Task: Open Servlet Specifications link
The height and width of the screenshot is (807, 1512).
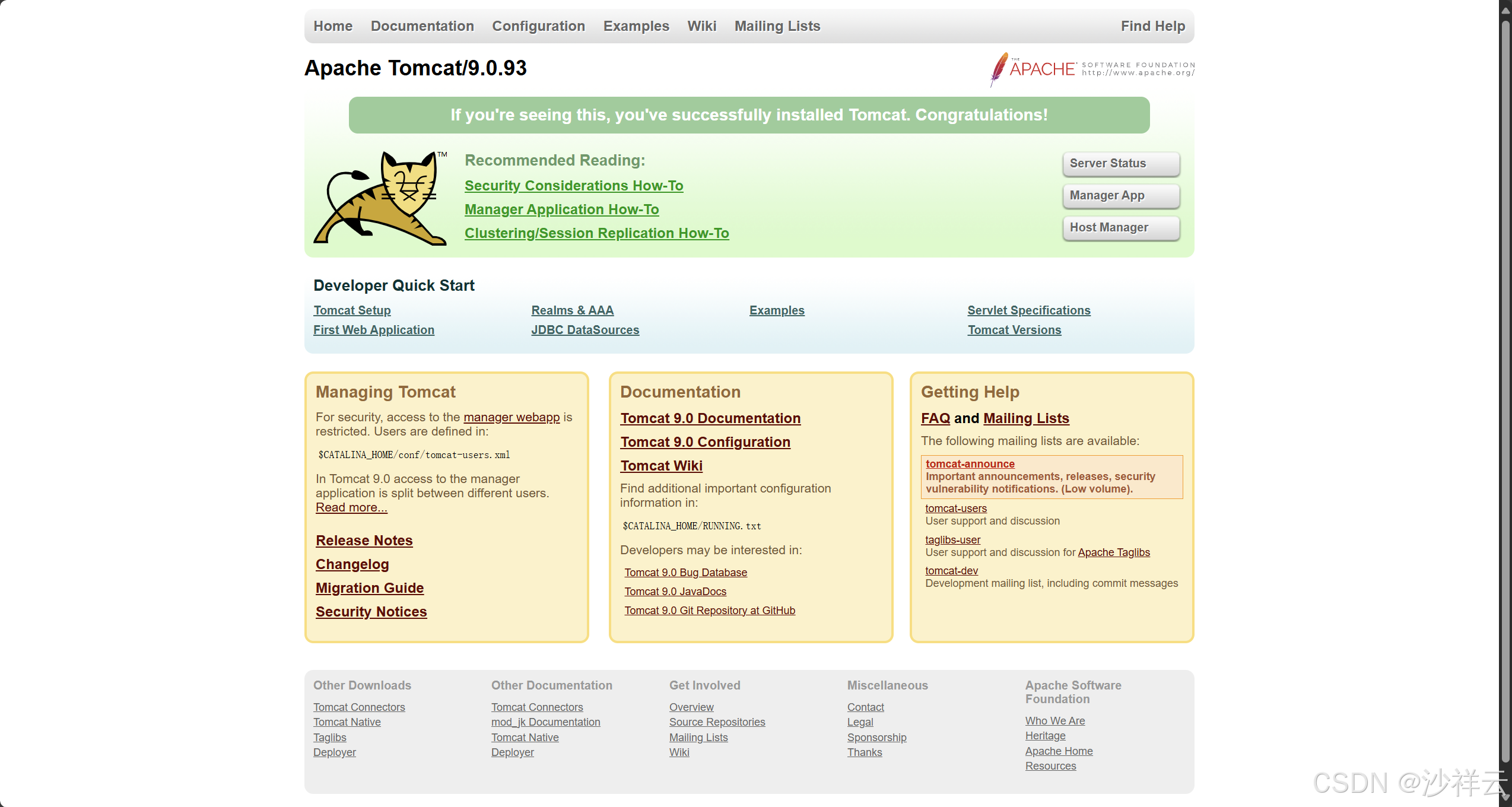Action: pyautogui.click(x=1029, y=310)
